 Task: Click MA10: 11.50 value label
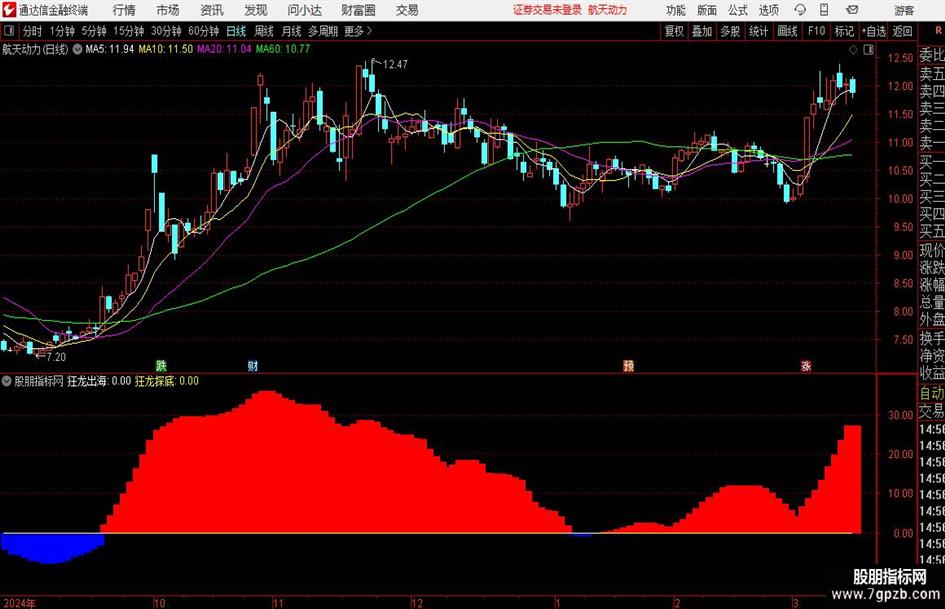[x=166, y=49]
